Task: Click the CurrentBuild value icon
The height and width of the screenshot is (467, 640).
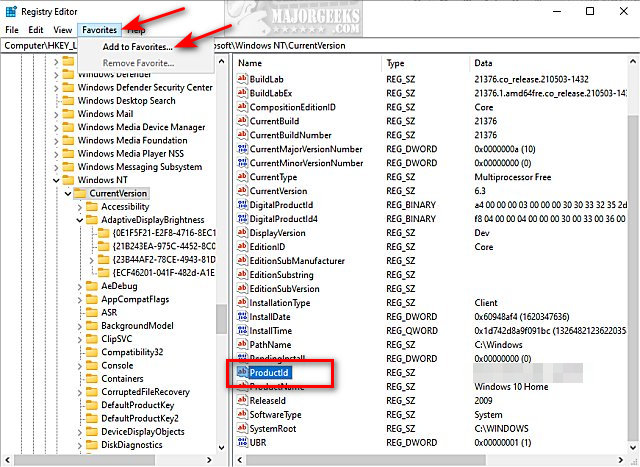Action: point(242,121)
